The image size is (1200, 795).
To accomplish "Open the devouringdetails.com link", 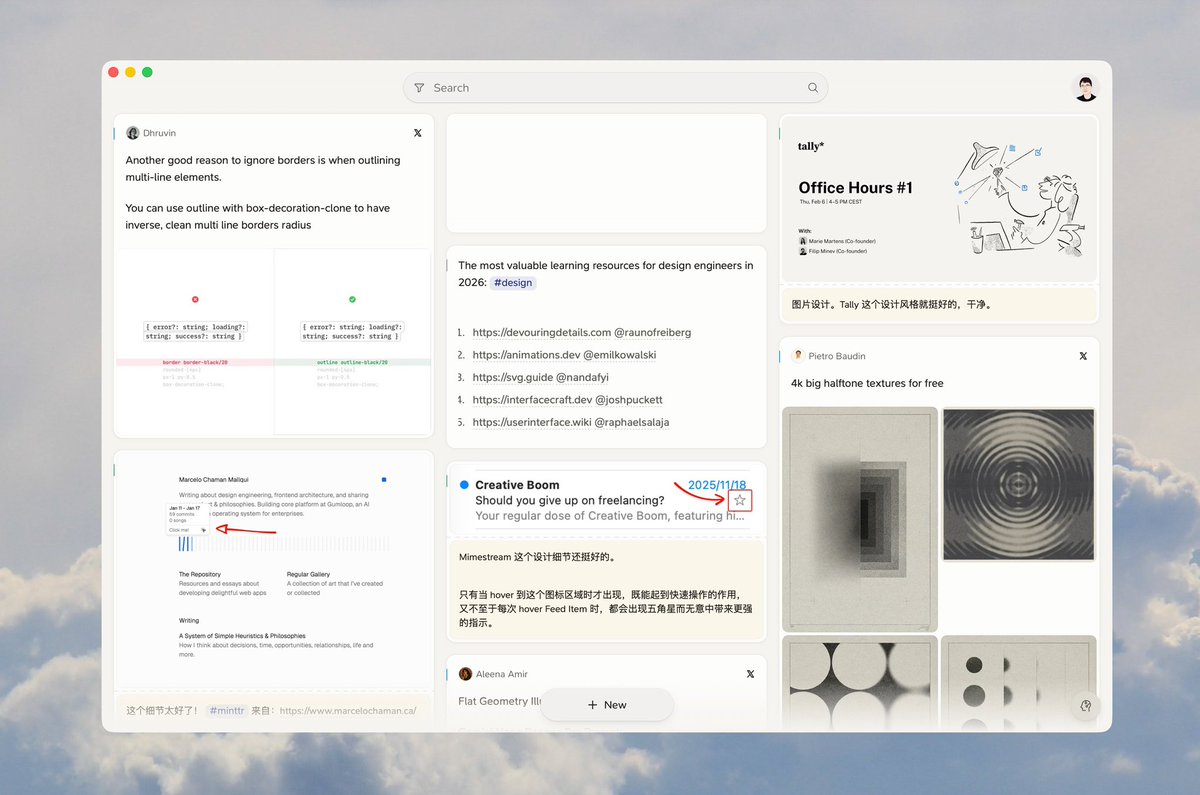I will tap(541, 332).
